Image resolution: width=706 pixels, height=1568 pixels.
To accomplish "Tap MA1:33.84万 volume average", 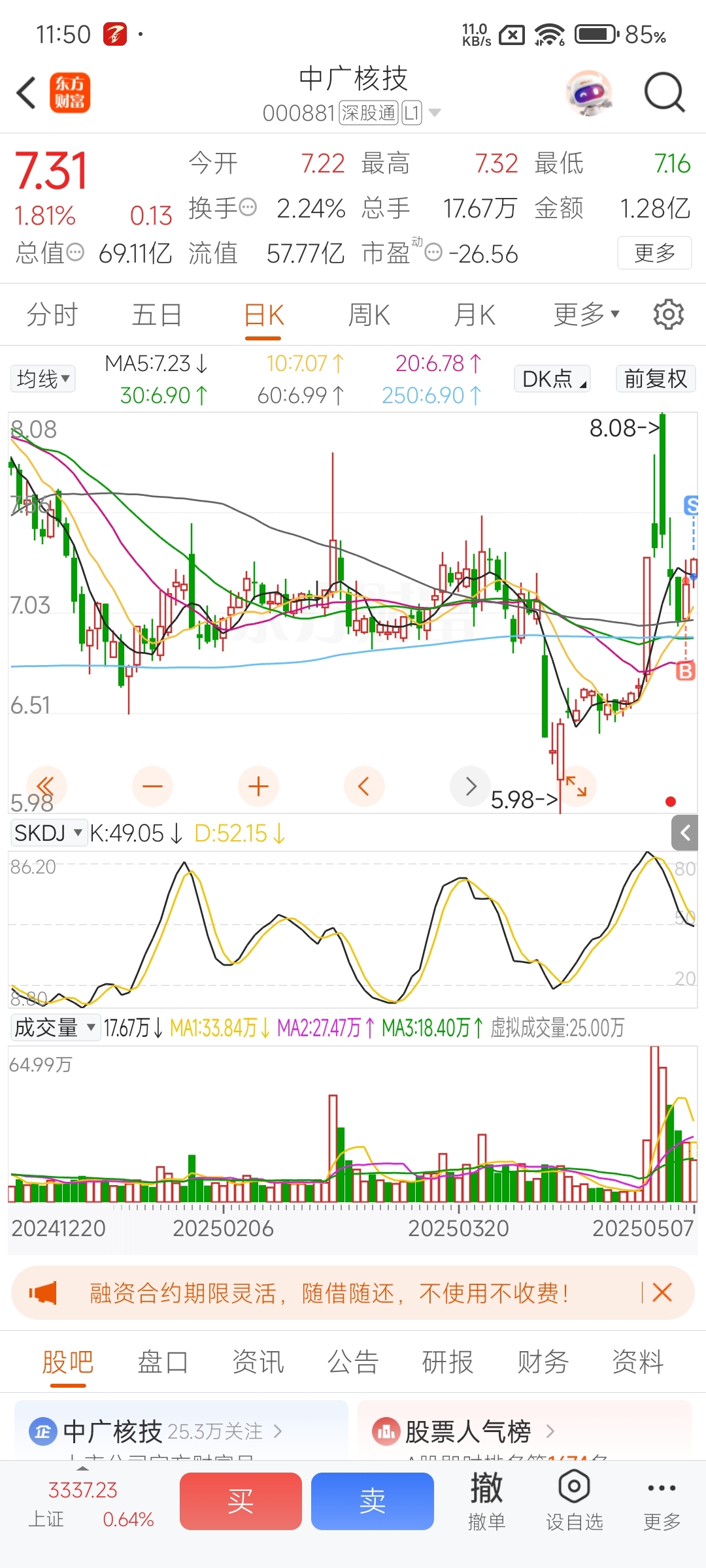I will 220,1028.
